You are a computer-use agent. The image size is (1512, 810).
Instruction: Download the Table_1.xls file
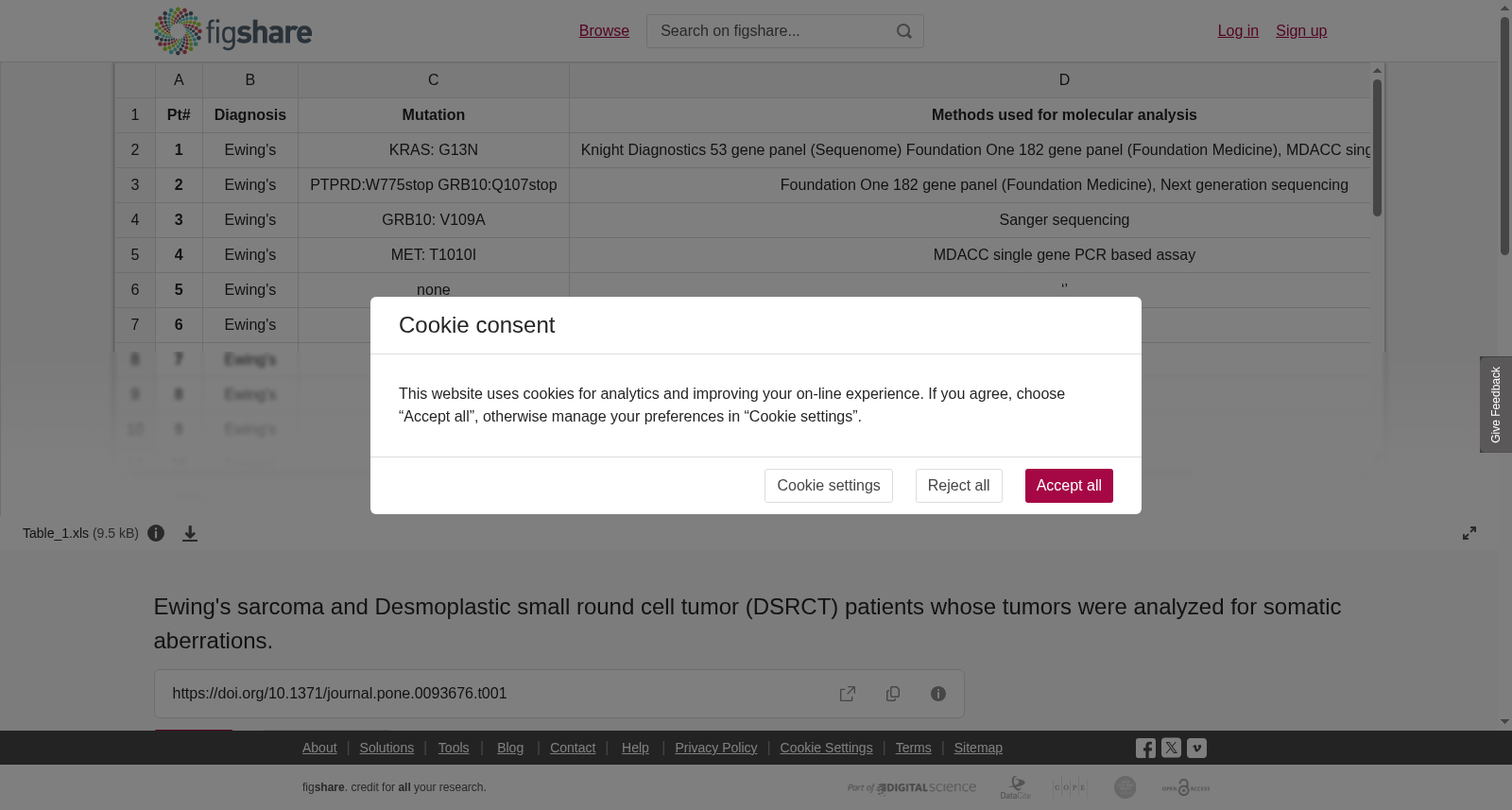(190, 534)
